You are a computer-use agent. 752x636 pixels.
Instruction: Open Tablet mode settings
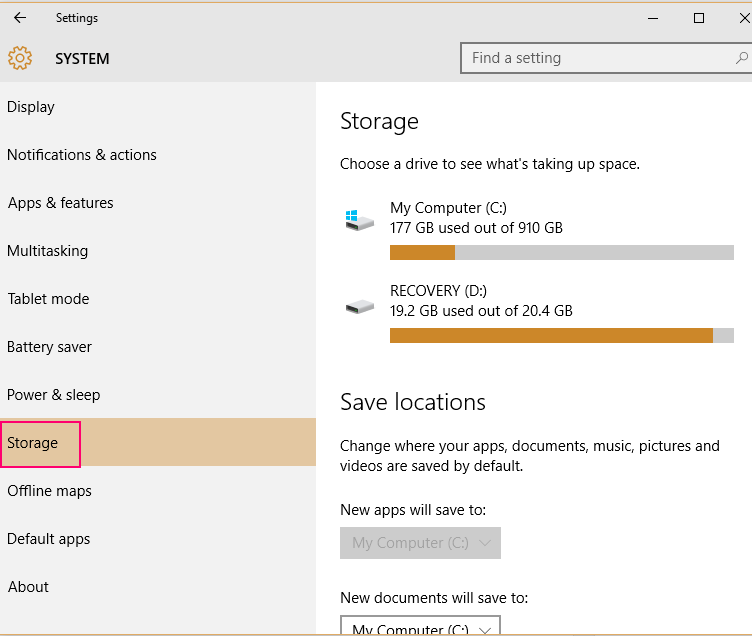(x=158, y=298)
